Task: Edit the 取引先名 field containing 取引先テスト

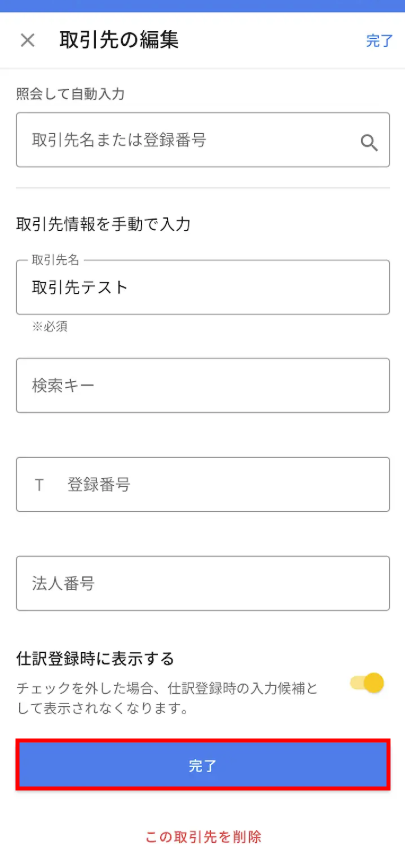Action: pyautogui.click(x=202, y=287)
